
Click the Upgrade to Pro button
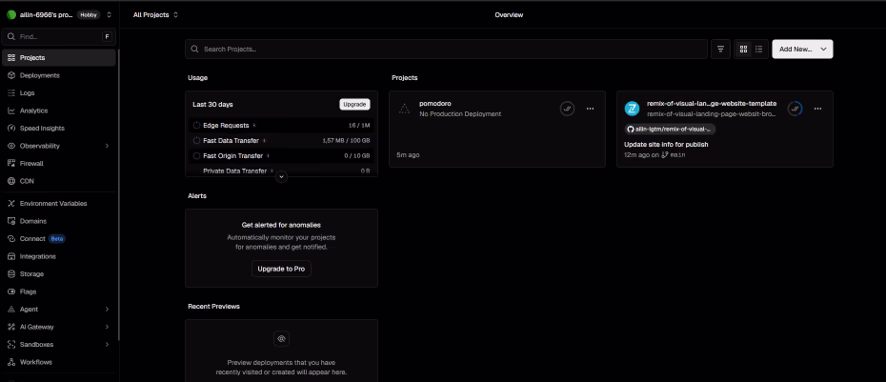tap(281, 269)
